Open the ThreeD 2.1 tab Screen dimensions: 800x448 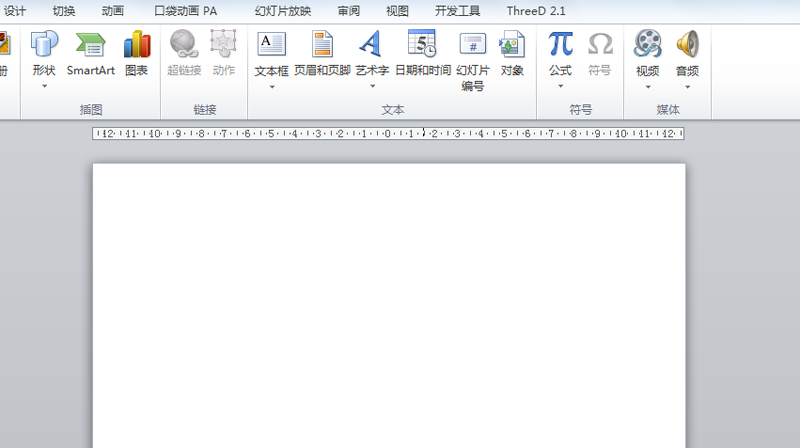[x=536, y=11]
